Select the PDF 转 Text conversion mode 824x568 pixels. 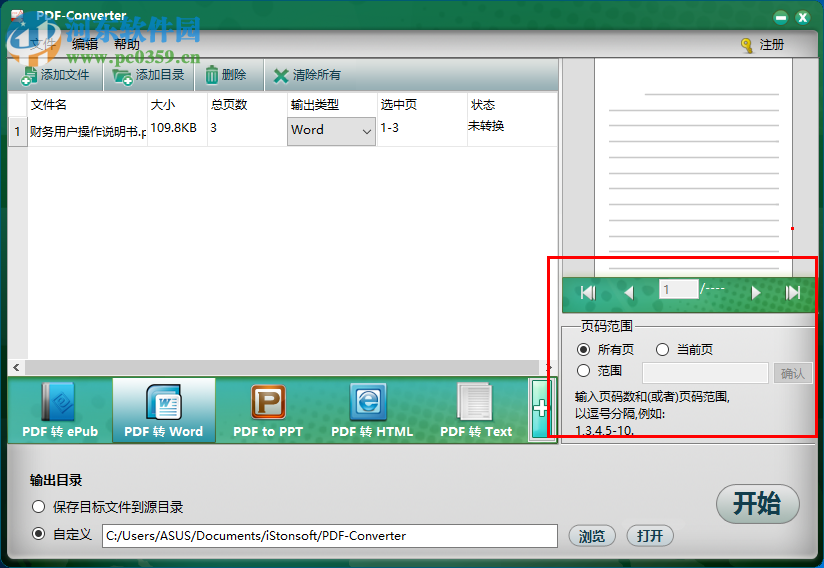pyautogui.click(x=476, y=410)
